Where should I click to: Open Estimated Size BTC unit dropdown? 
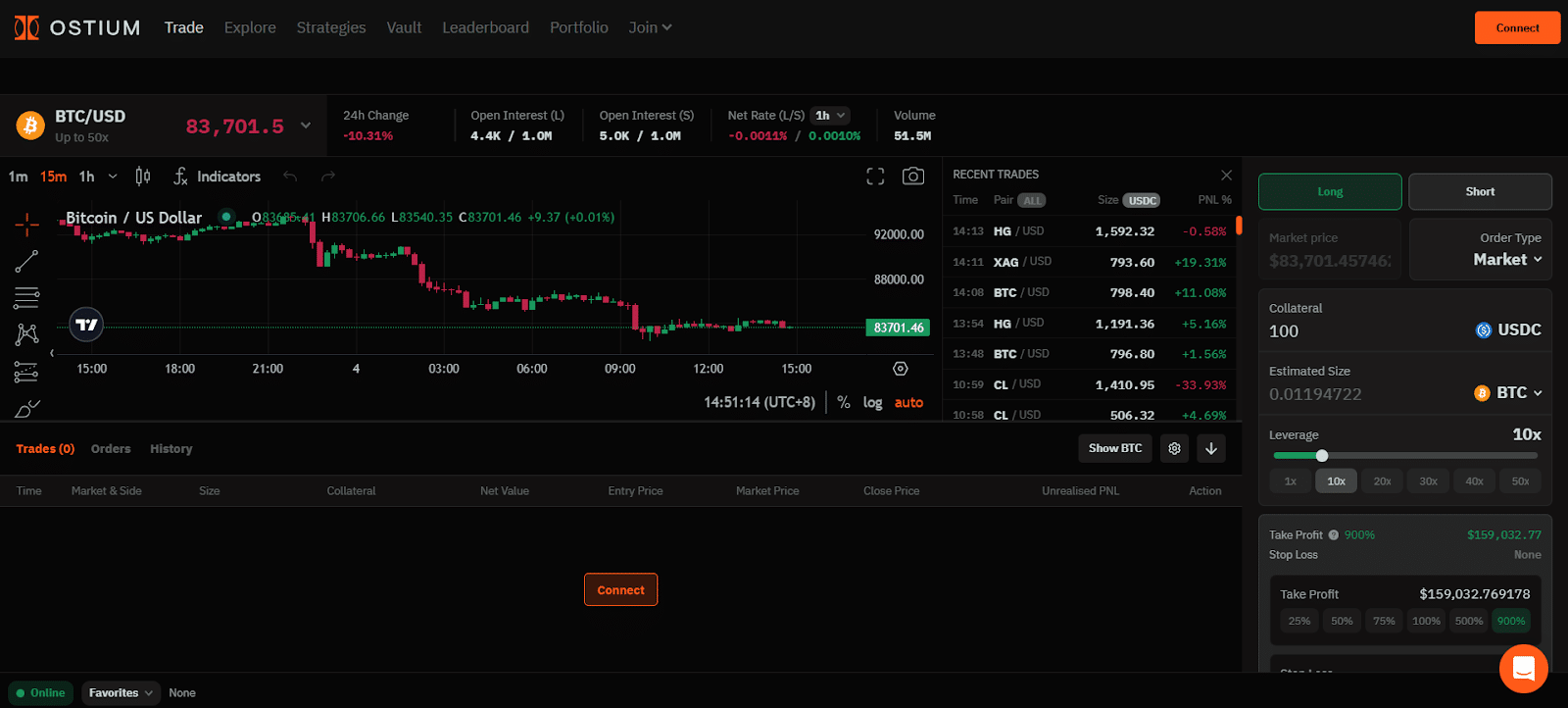click(x=1509, y=393)
